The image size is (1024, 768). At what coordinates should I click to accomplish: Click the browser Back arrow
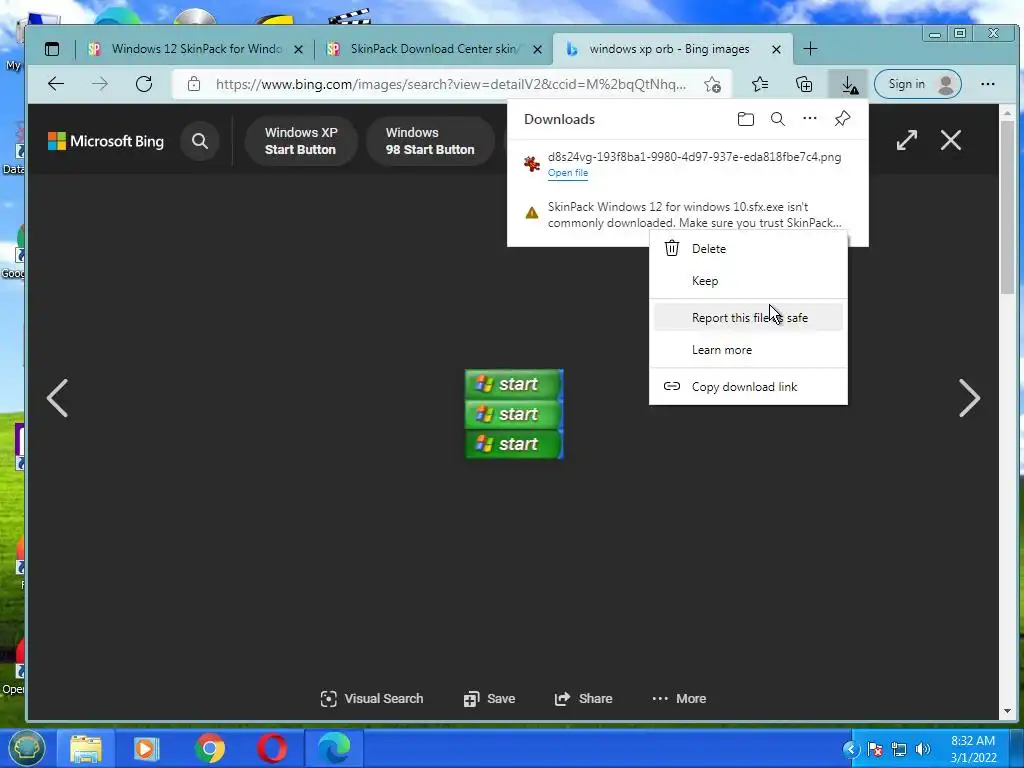tap(56, 84)
